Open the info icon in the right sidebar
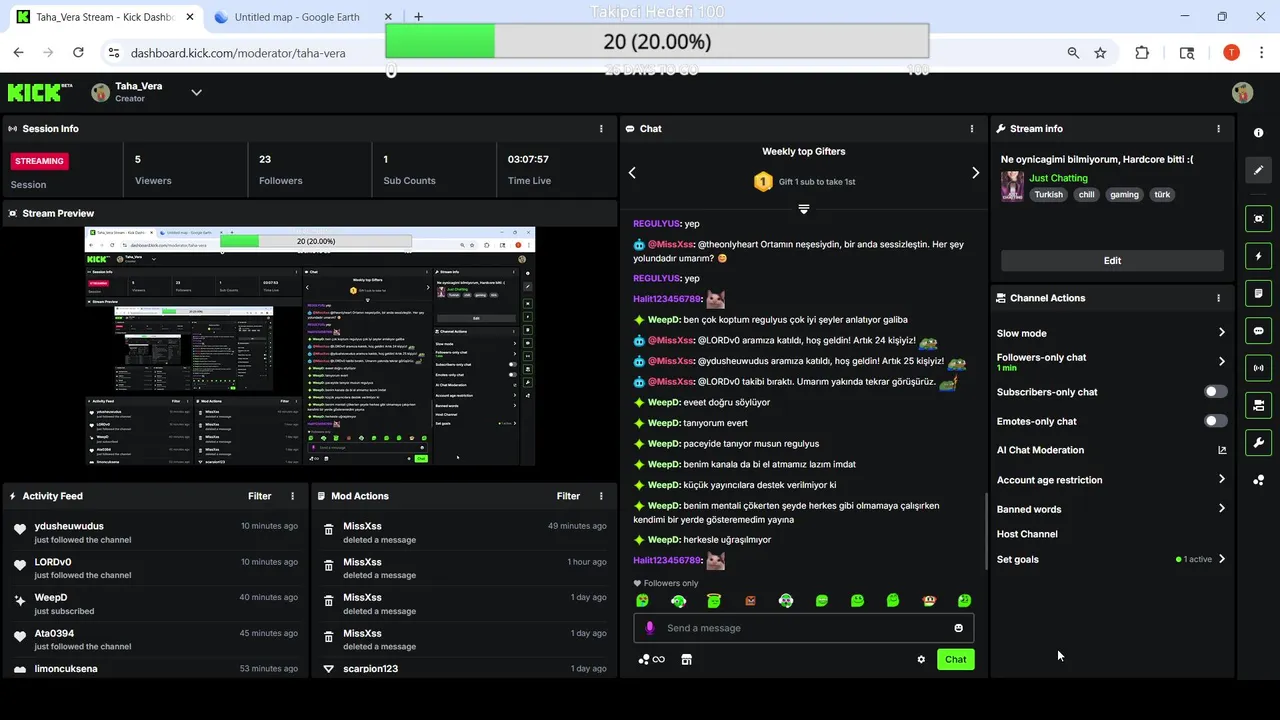Screen dimensions: 1280x720 point(1258,133)
